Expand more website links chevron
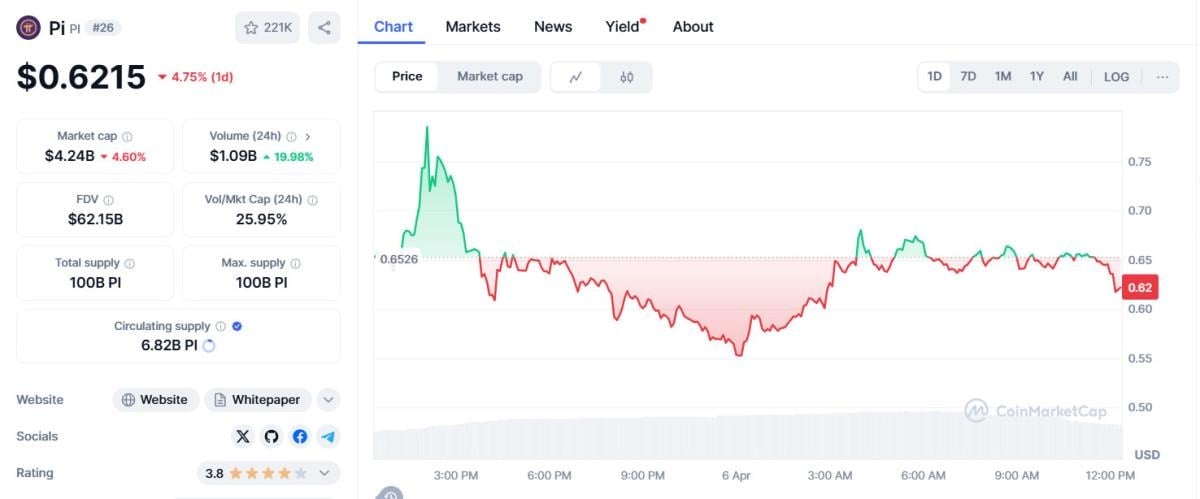The width and height of the screenshot is (1200, 499). pos(328,400)
